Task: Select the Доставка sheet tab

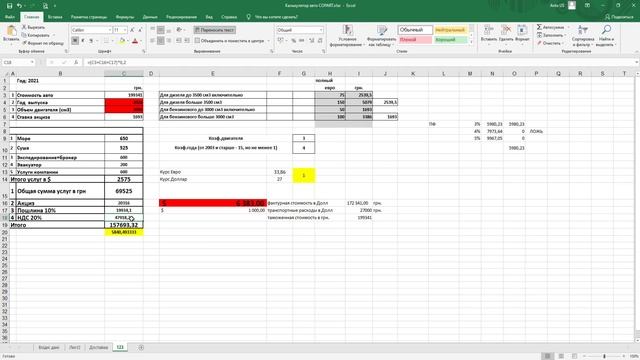Action: [98, 347]
